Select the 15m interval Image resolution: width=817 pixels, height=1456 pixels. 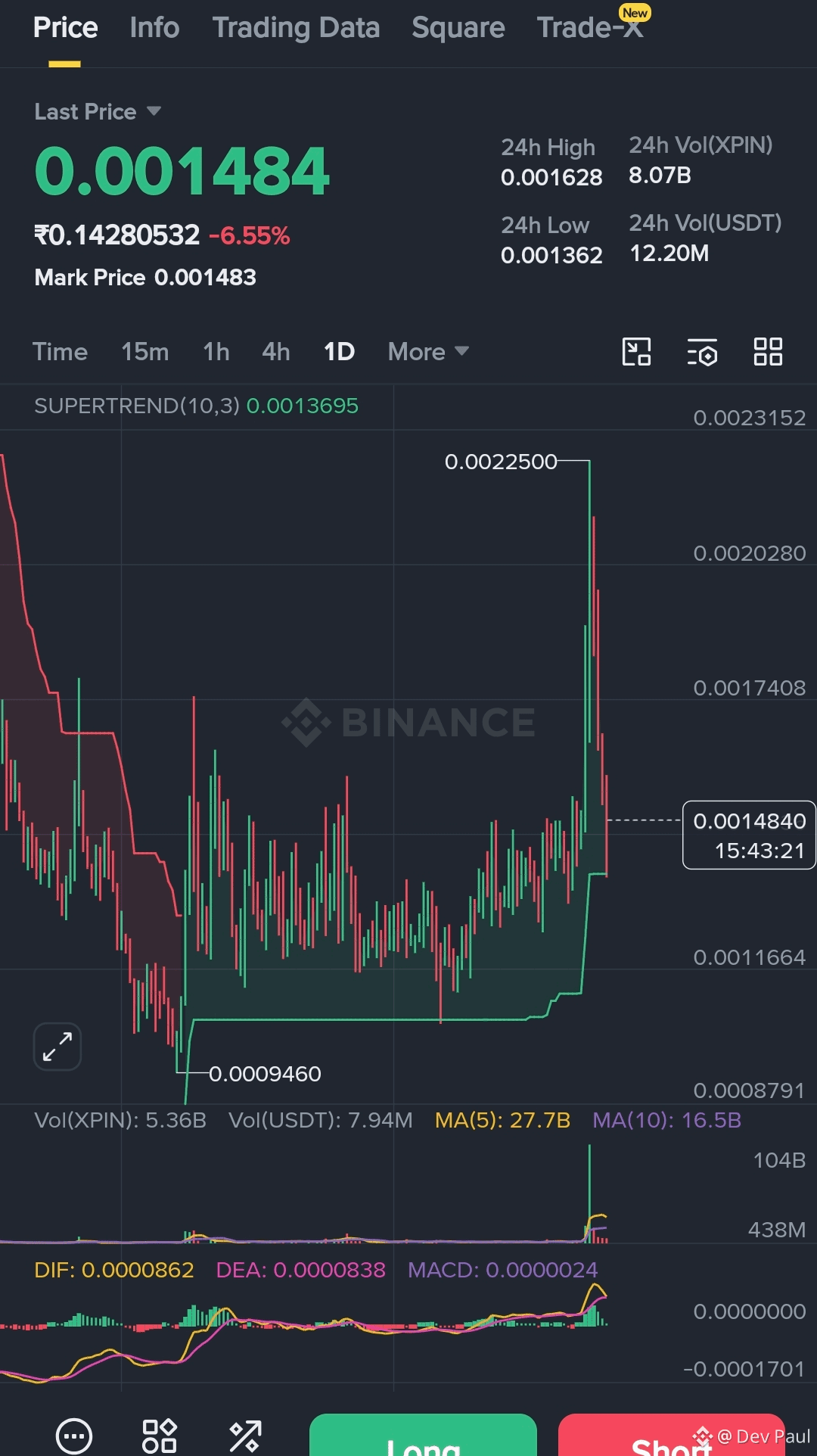tap(145, 352)
